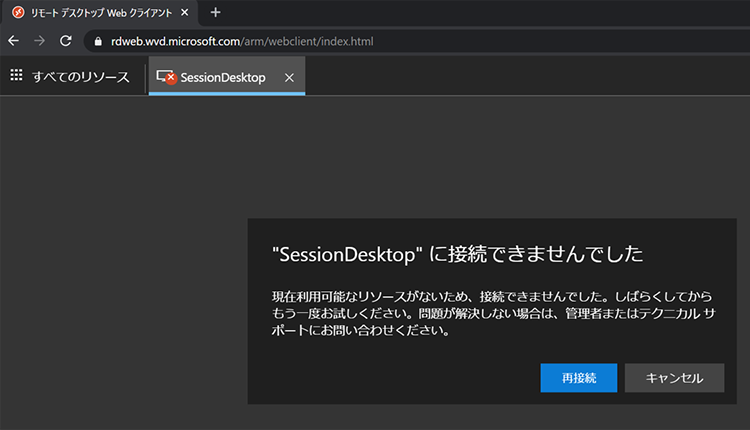The image size is (750, 430).
Task: Click the error description text in the dialog
Action: (x=480, y=315)
